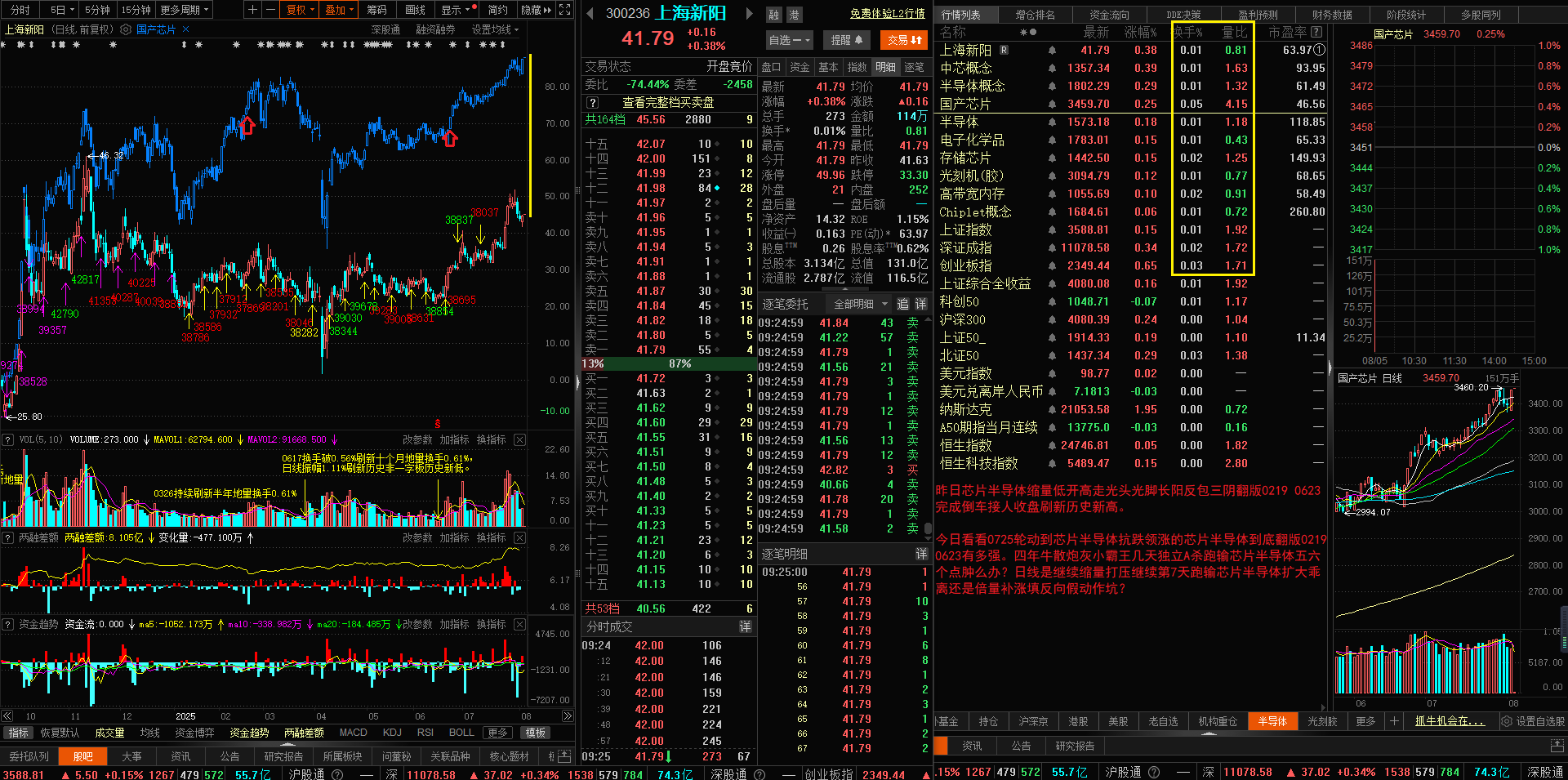Remove the 国产芯片 overlay via its X

click(x=185, y=29)
